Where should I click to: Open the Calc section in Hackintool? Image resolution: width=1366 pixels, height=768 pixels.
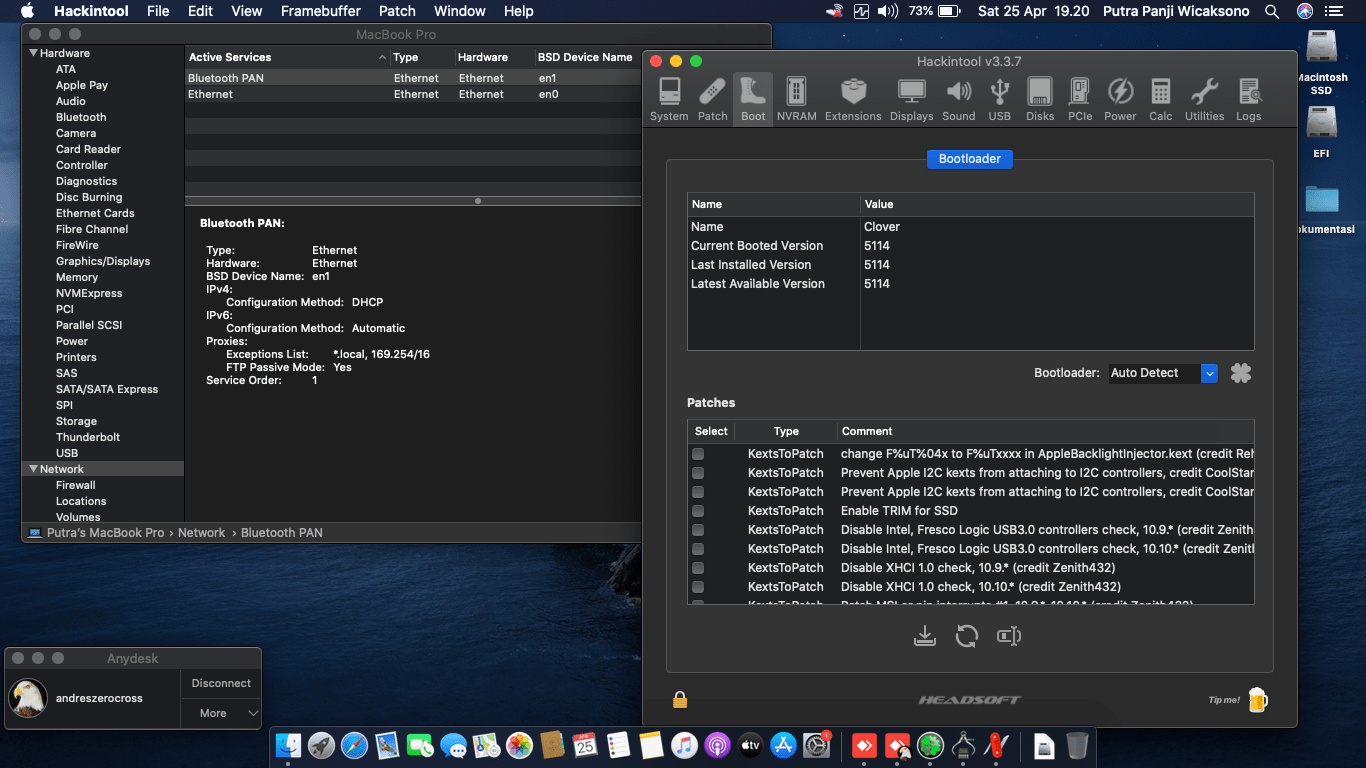point(1160,100)
